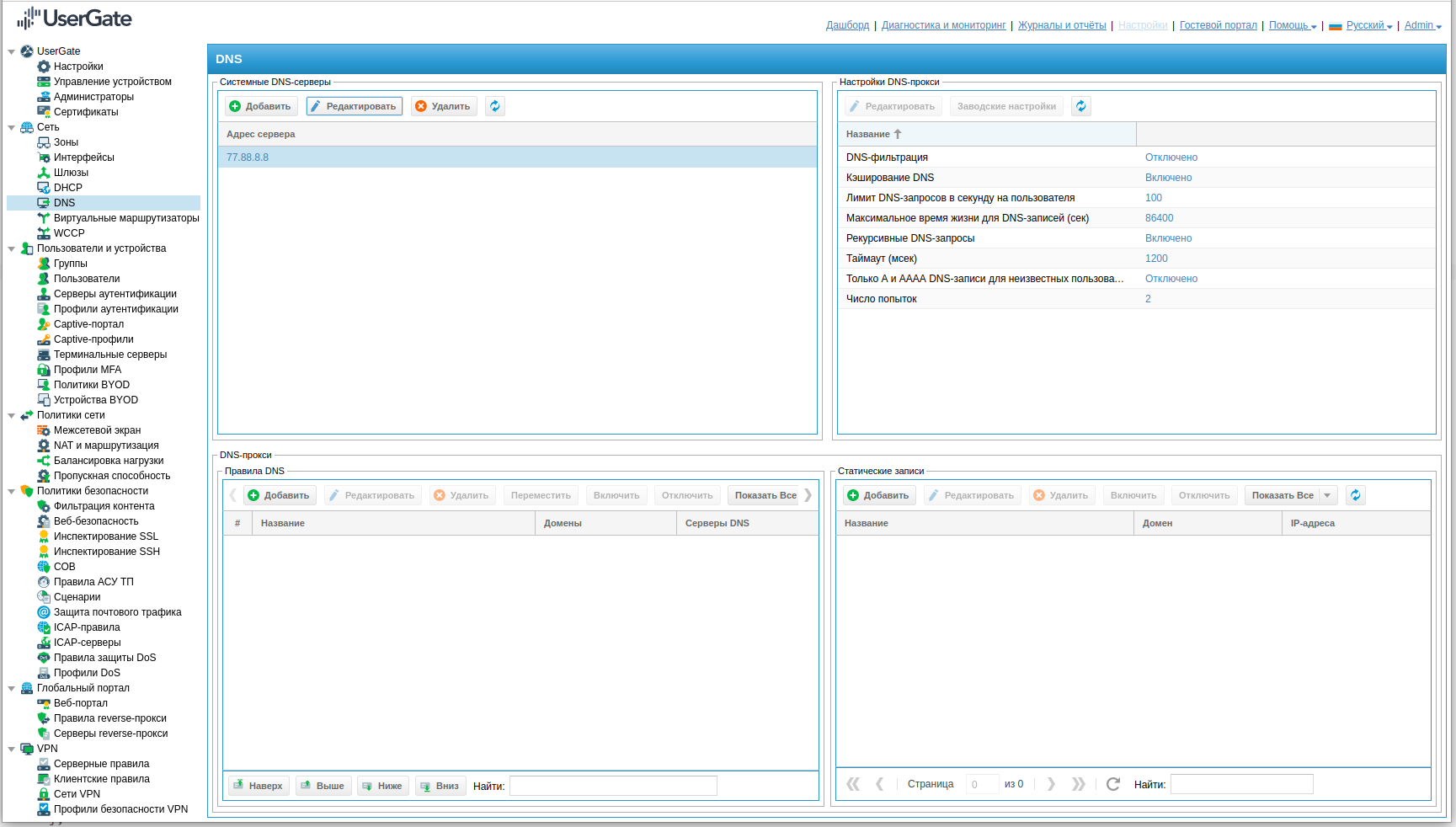Add a new system DNS server
This screenshot has width=1456, height=827.
tap(260, 105)
